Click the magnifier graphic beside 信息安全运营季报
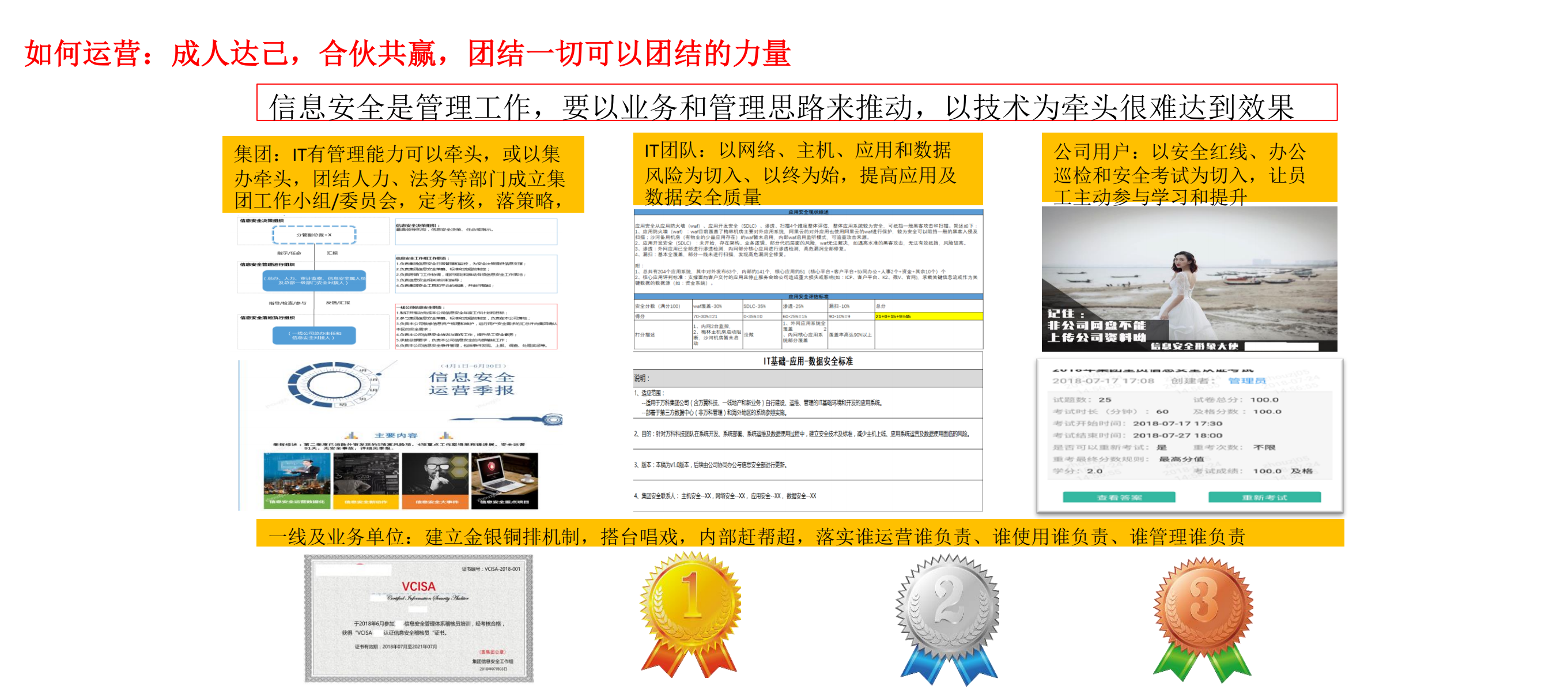Viewport: 1568px width, 697px height. tap(554, 421)
